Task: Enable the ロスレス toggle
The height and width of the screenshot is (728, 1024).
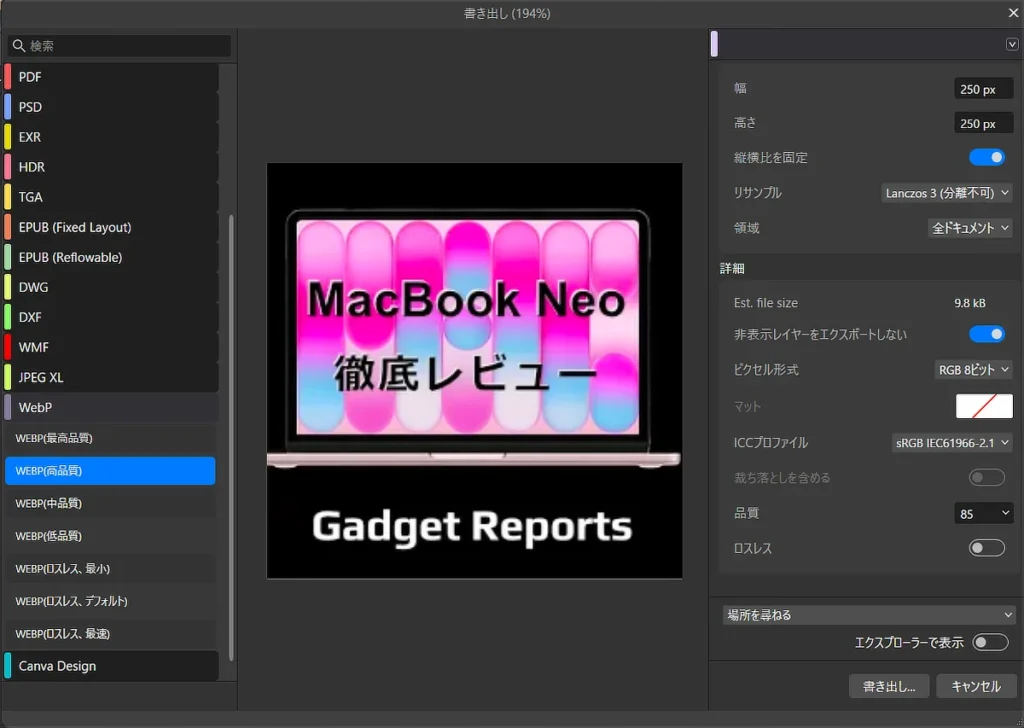Action: [x=987, y=548]
